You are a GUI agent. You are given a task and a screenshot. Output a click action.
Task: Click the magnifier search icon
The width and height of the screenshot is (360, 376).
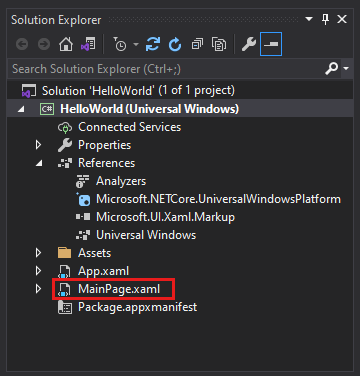(x=331, y=69)
